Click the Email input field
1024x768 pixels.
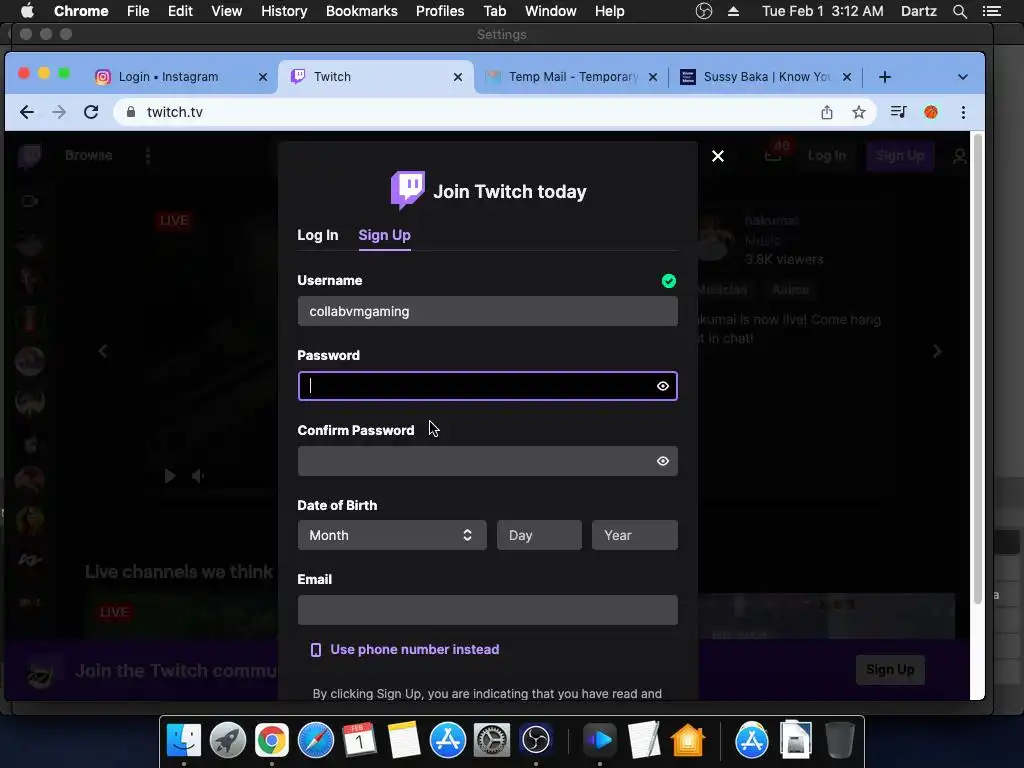487,610
